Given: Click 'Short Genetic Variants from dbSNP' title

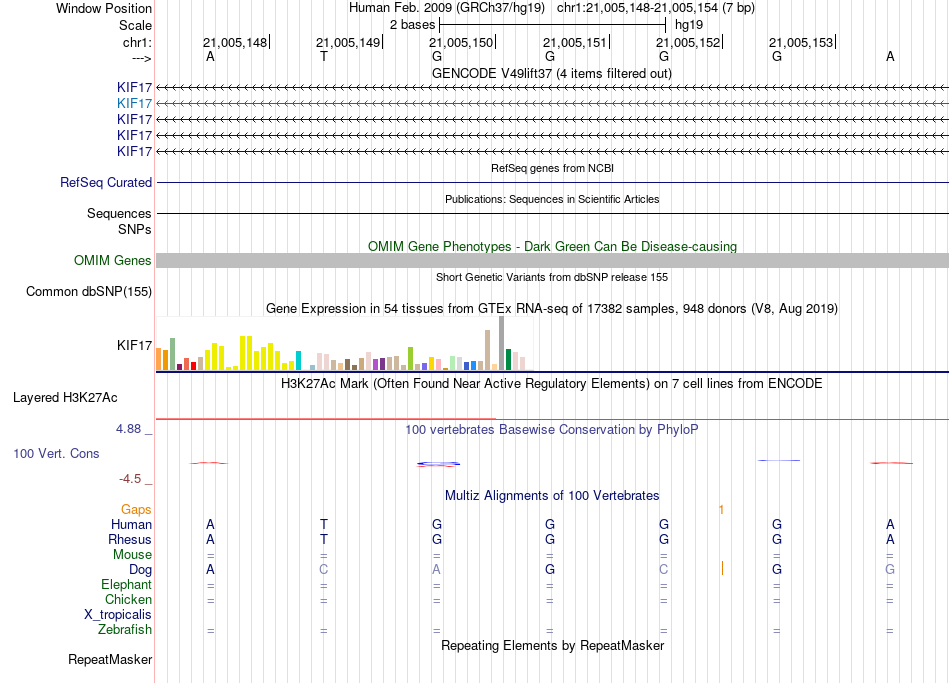Looking at the screenshot, I should tap(552, 277).
